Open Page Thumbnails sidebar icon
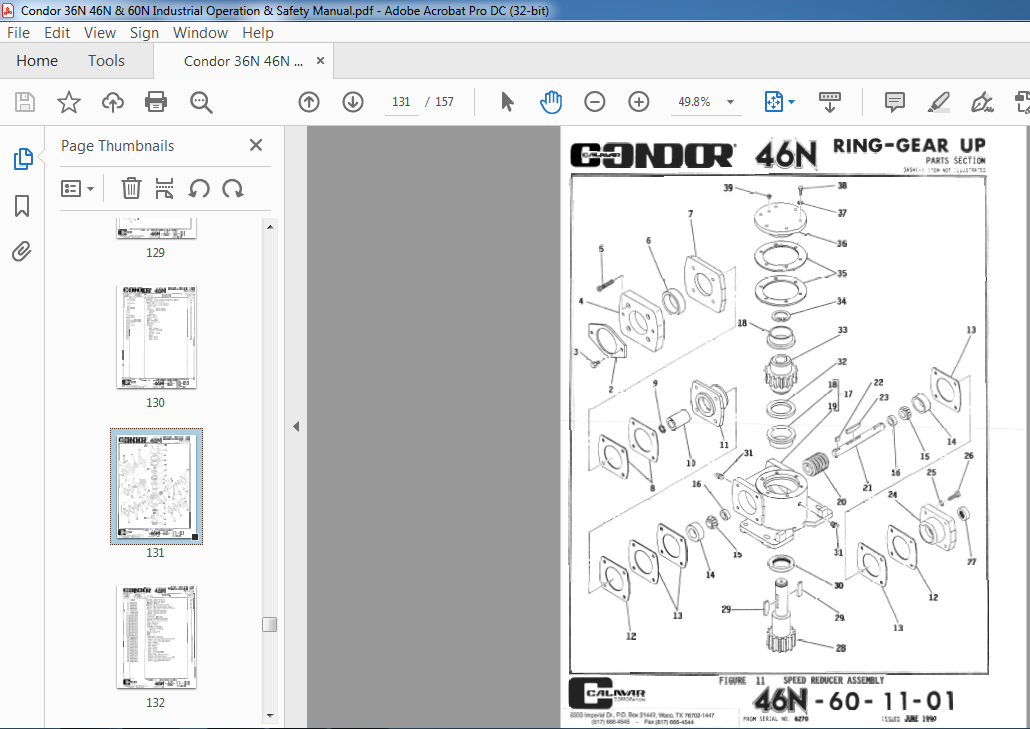The image size is (1030, 729). (23, 159)
